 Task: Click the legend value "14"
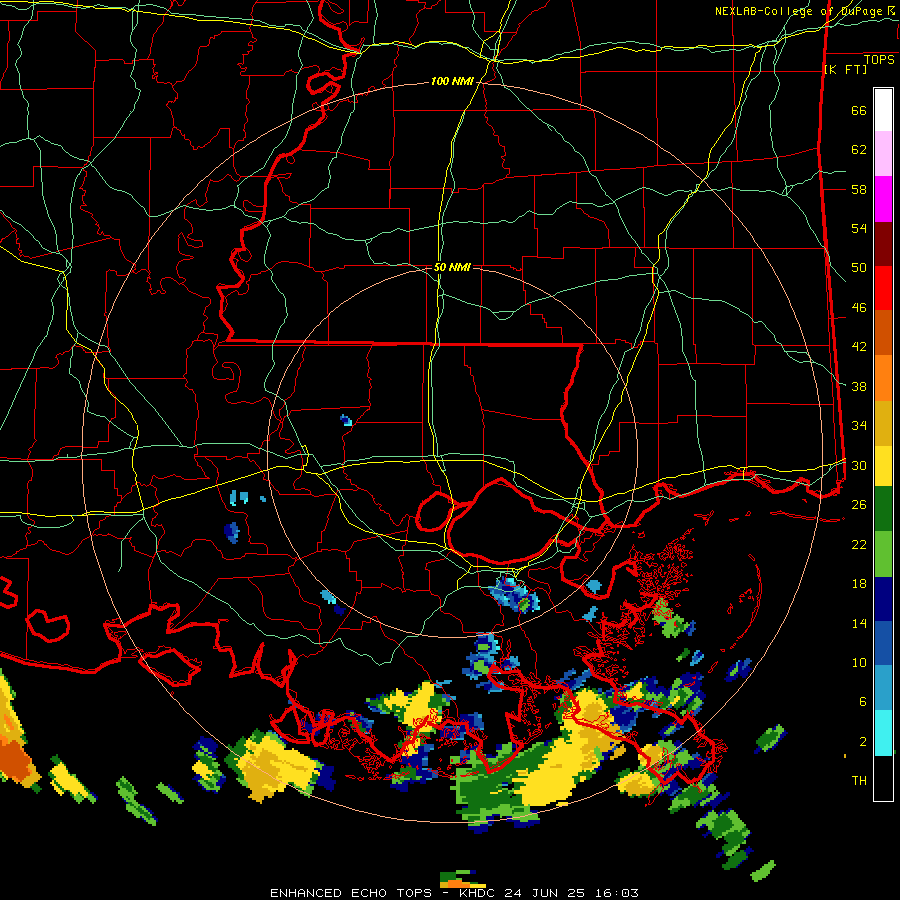tap(859, 623)
